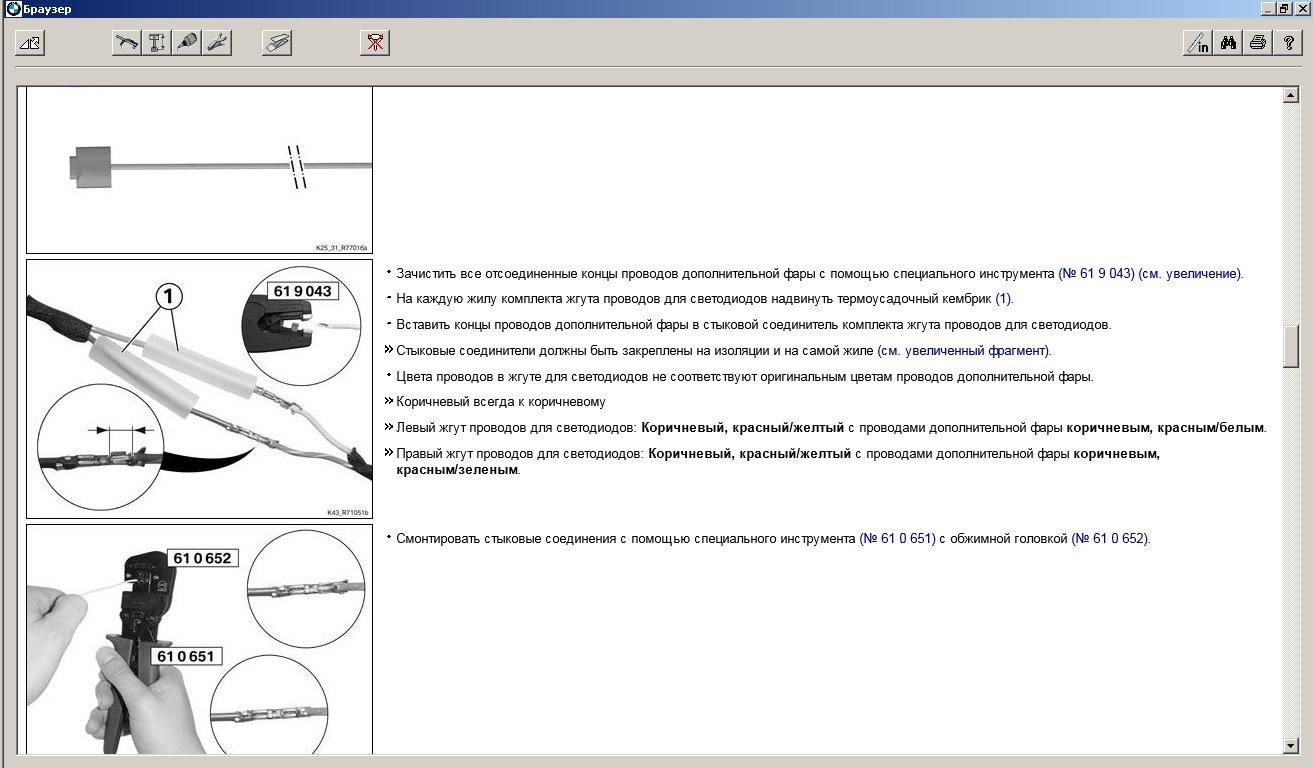Open the № 61 0 651 tool link

[897, 538]
